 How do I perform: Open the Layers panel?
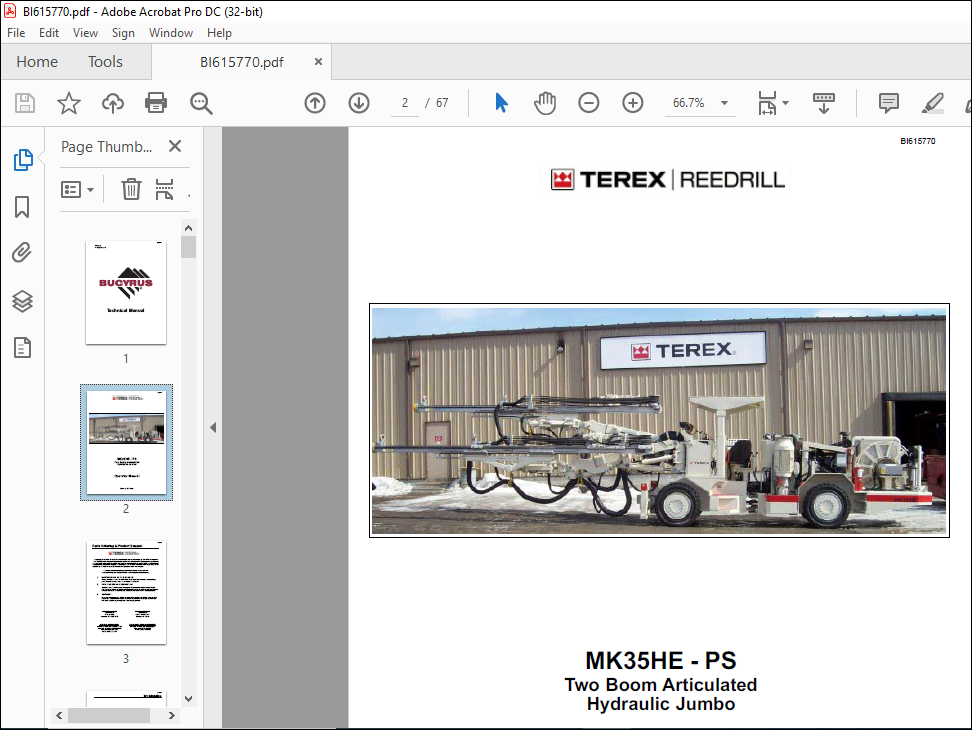tap(22, 301)
